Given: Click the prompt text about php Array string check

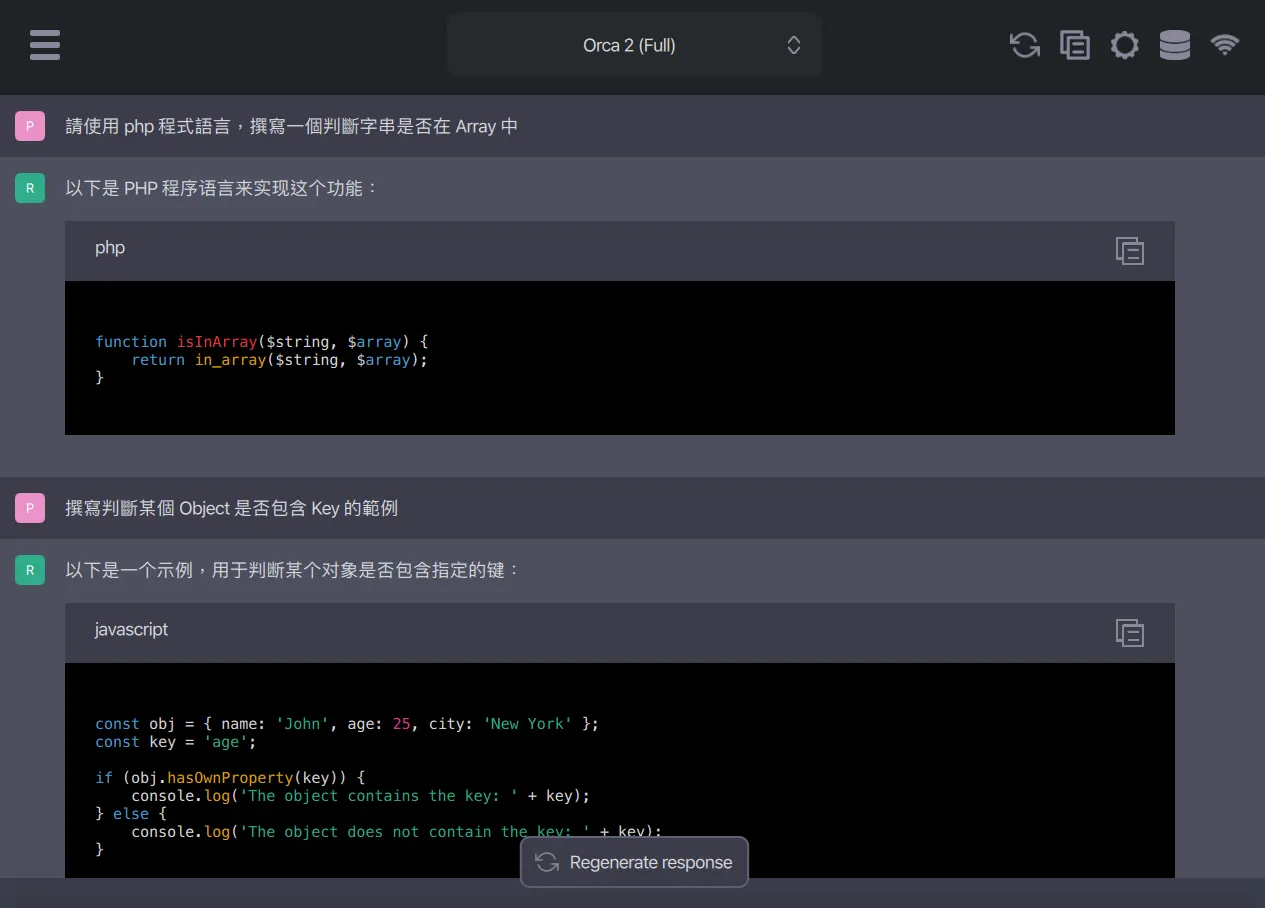Looking at the screenshot, I should click(292, 126).
